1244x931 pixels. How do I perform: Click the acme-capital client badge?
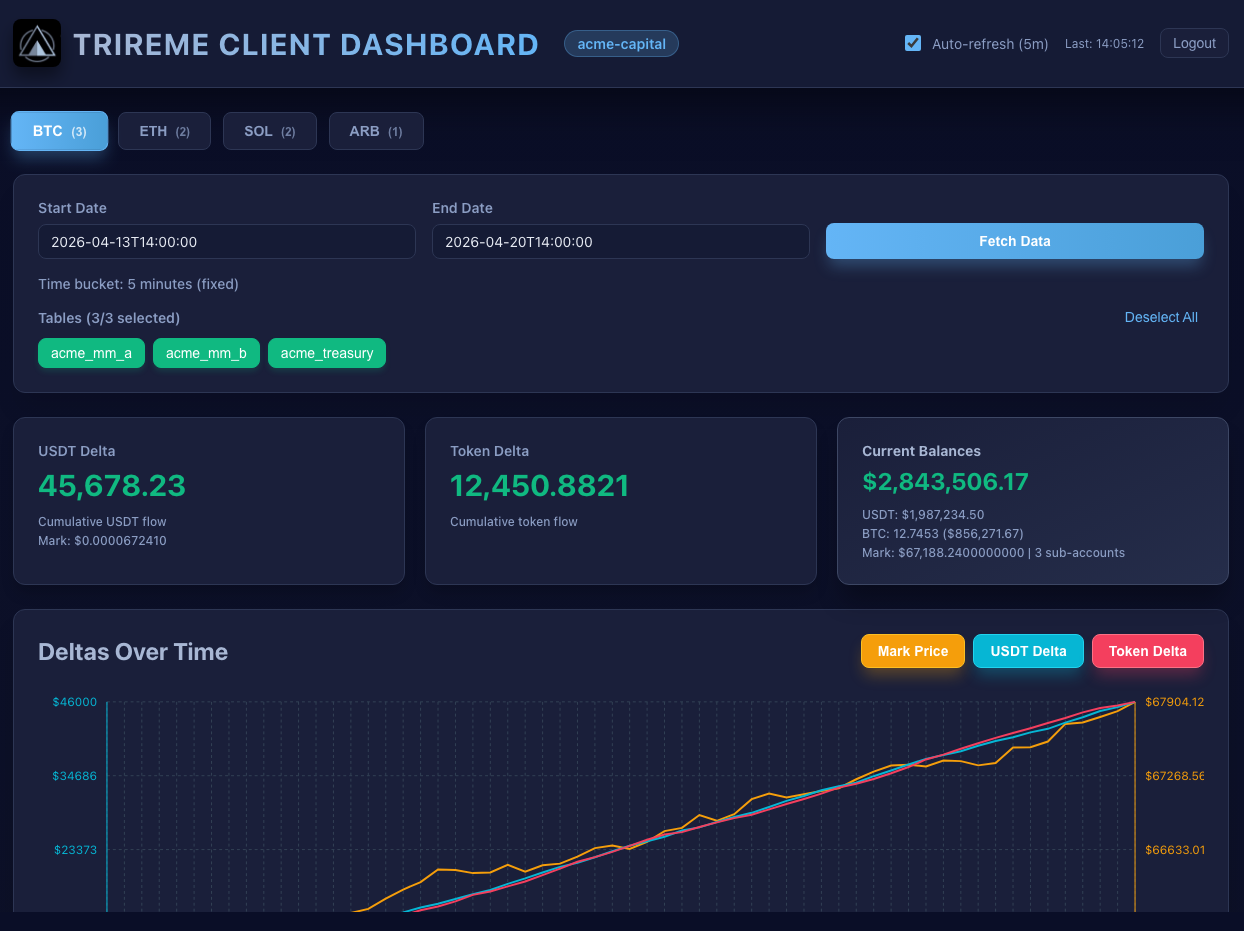coord(621,44)
